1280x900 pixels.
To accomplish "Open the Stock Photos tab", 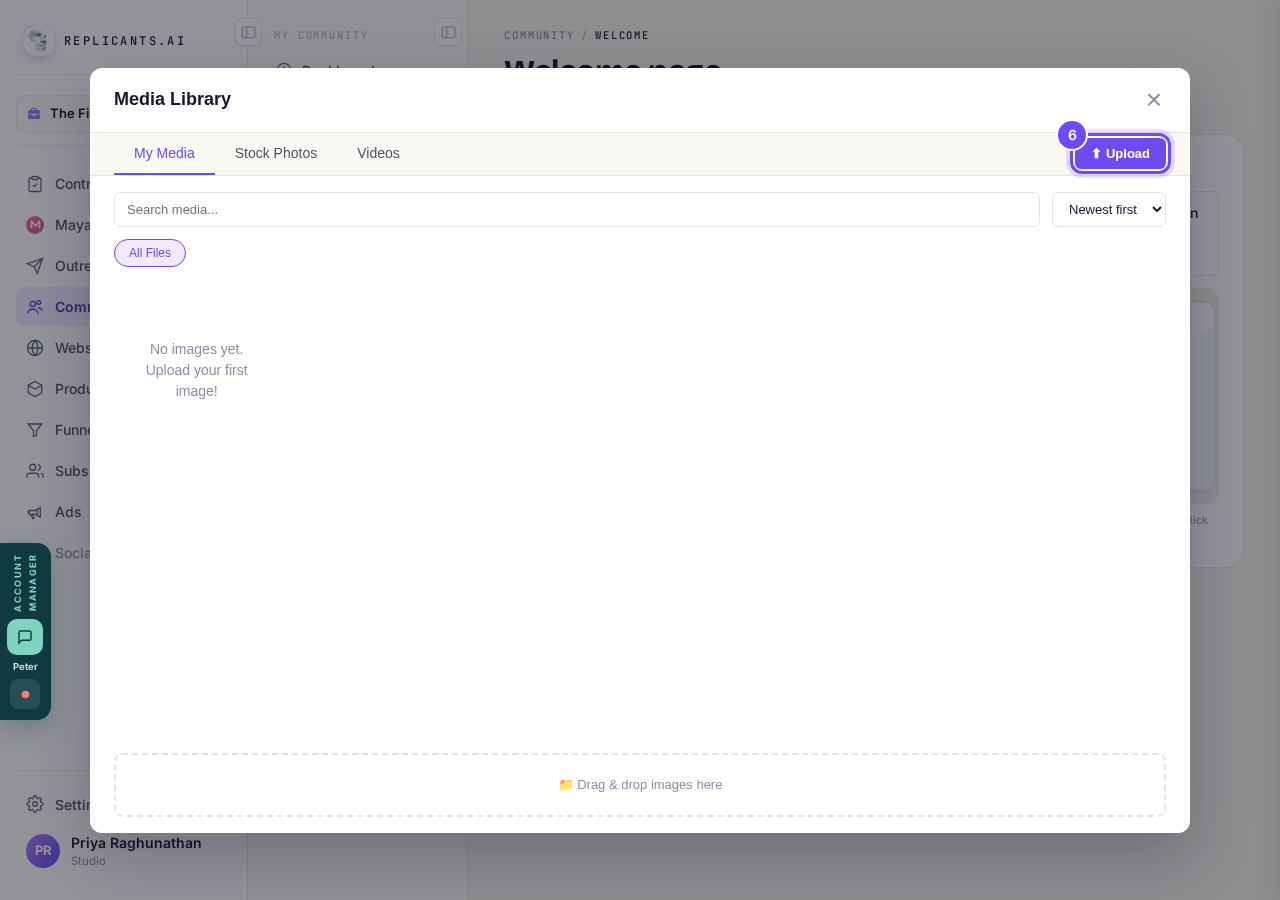I will pos(276,153).
